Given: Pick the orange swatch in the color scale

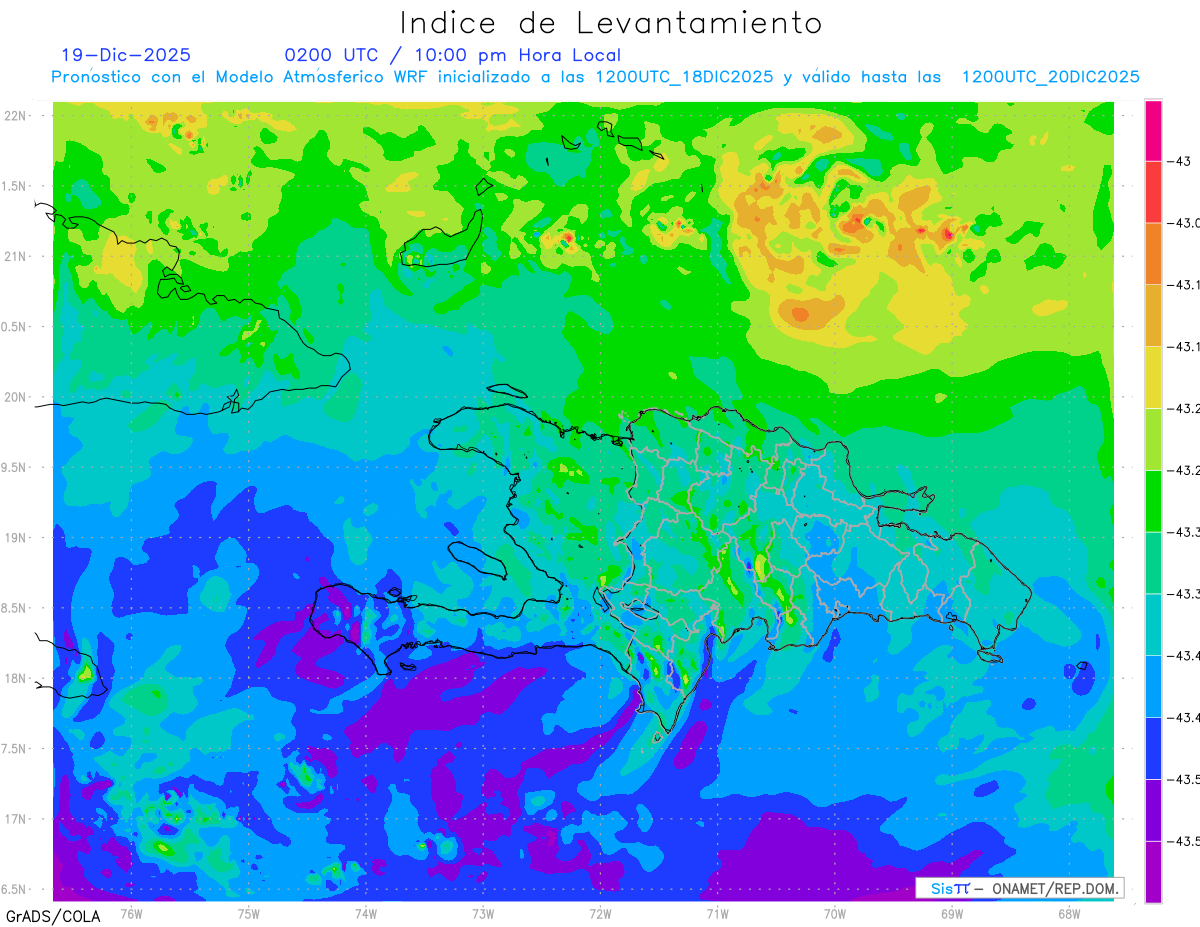Looking at the screenshot, I should 1153,254.
